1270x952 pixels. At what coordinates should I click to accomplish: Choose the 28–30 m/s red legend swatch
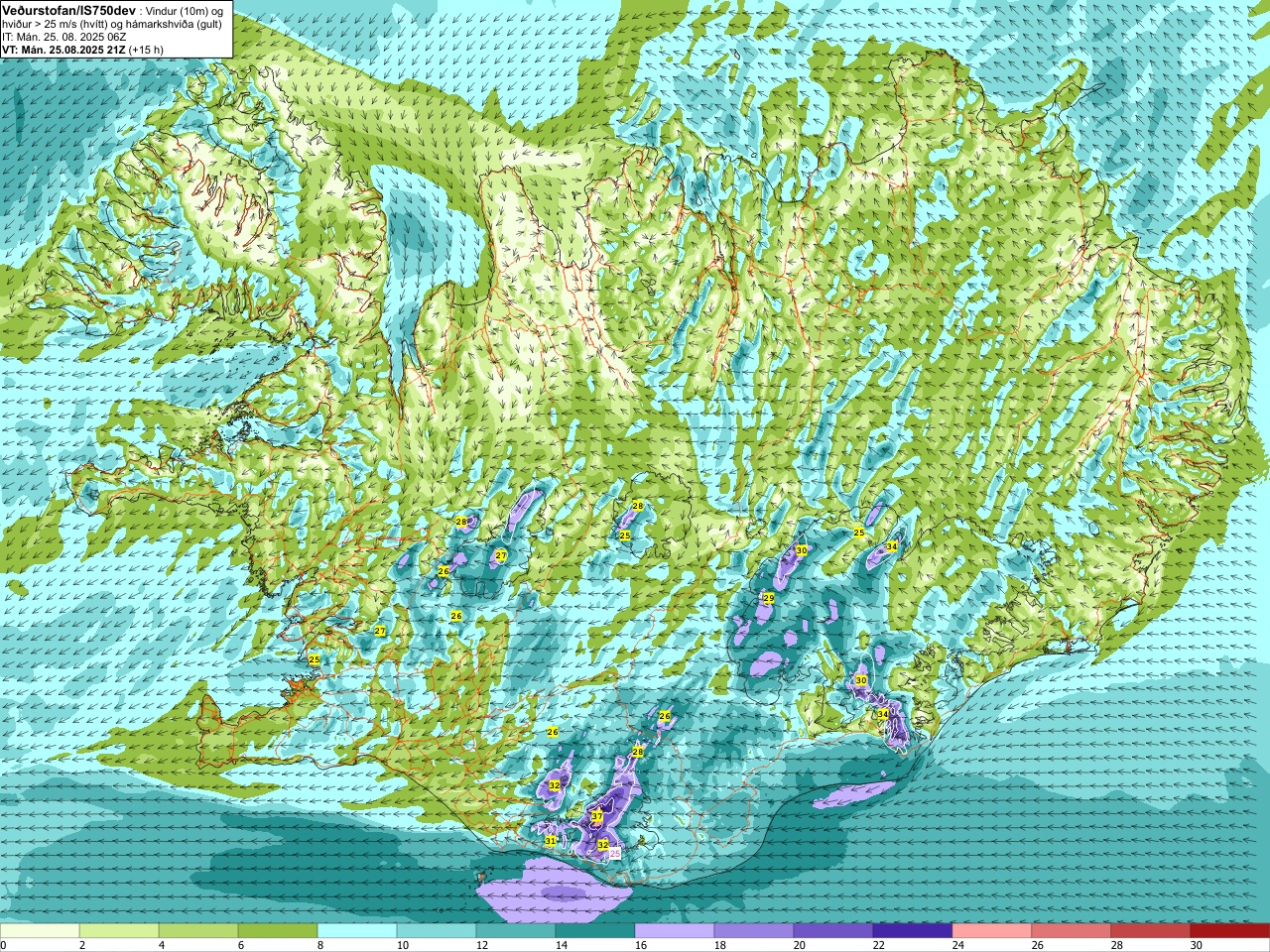[x=1151, y=931]
